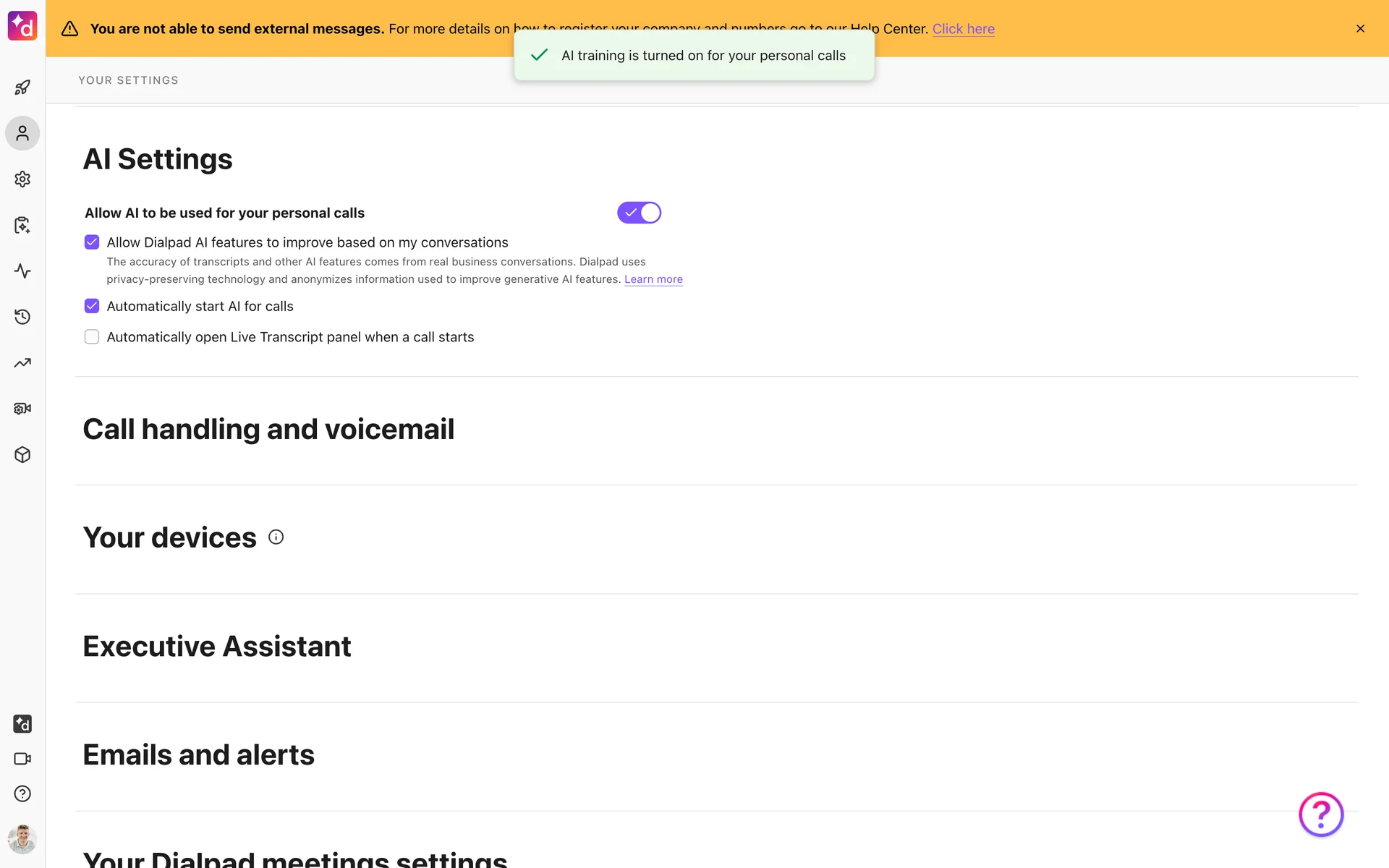Click the info icon beside Your devices
This screenshot has height=868, width=1389.
pos(276,537)
